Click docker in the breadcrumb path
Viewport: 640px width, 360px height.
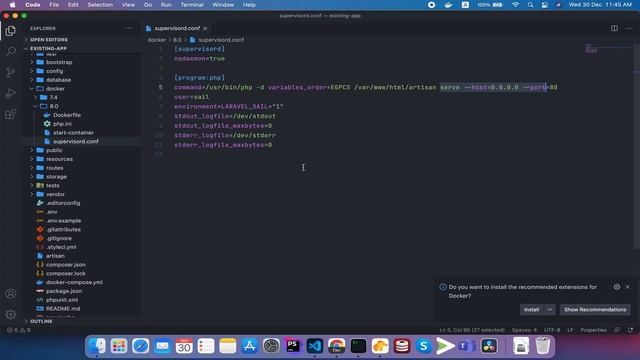click(x=156, y=40)
